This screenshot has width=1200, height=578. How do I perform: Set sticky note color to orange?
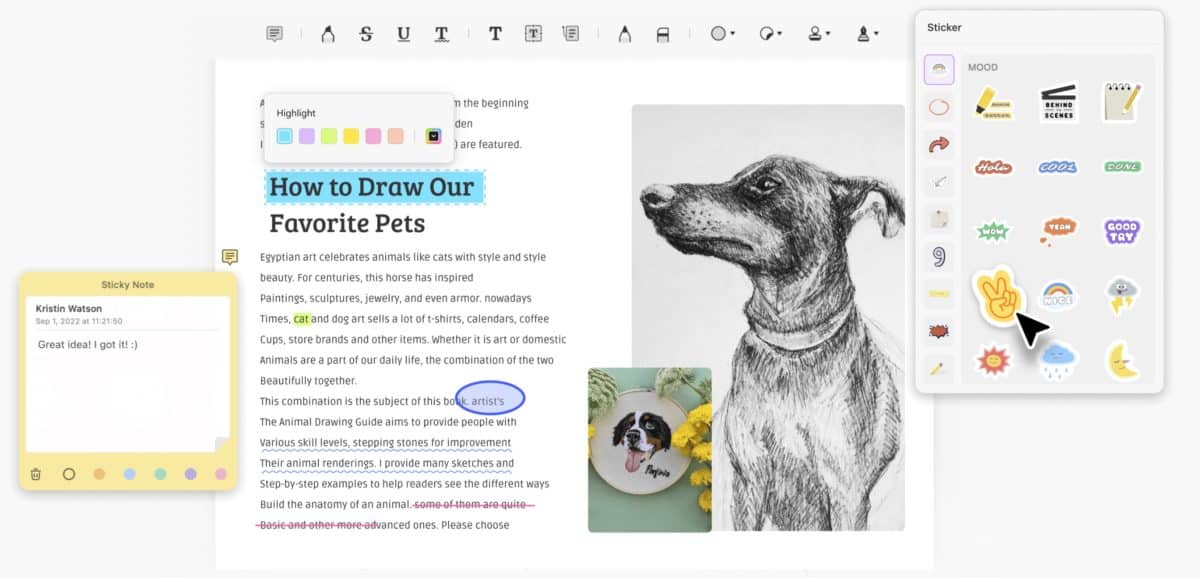pos(99,474)
